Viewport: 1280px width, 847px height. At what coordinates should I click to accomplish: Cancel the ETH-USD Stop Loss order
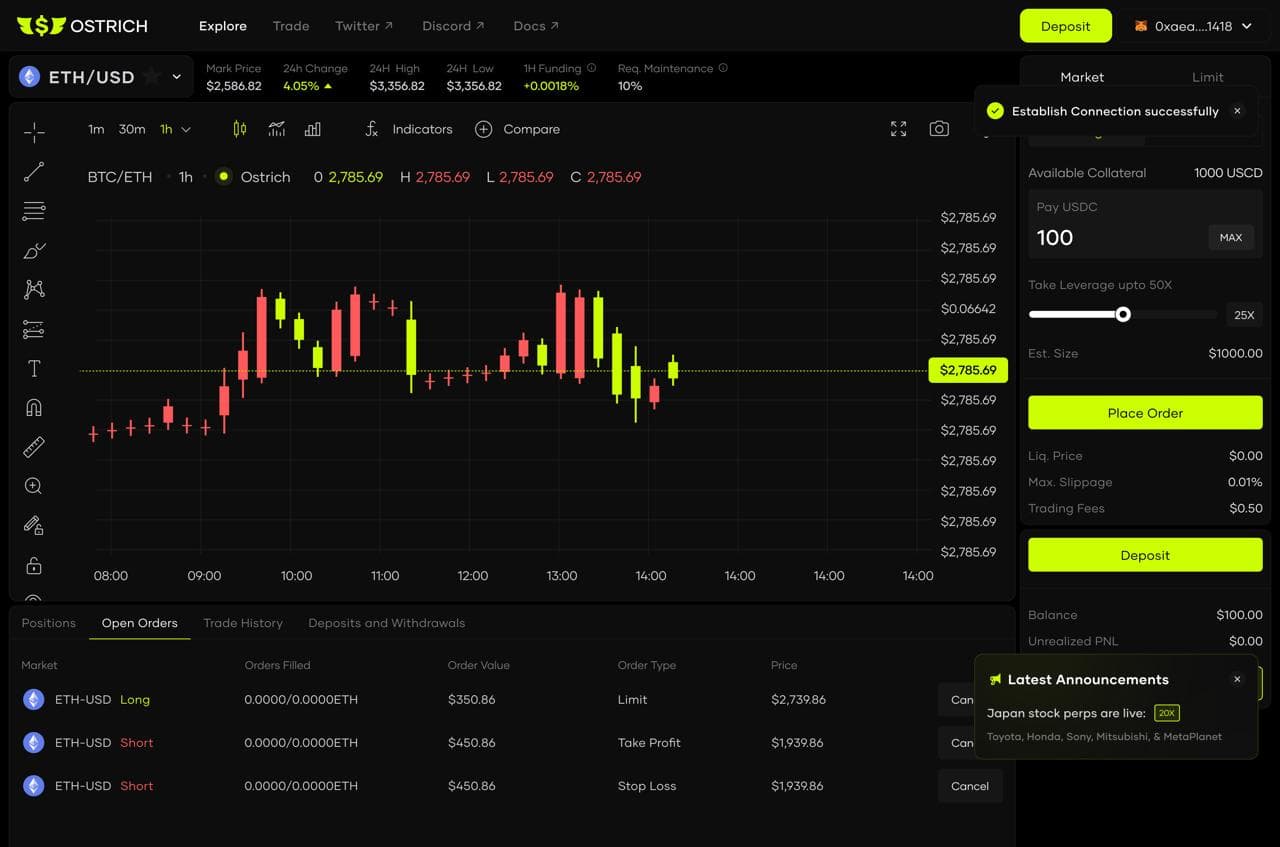point(969,786)
